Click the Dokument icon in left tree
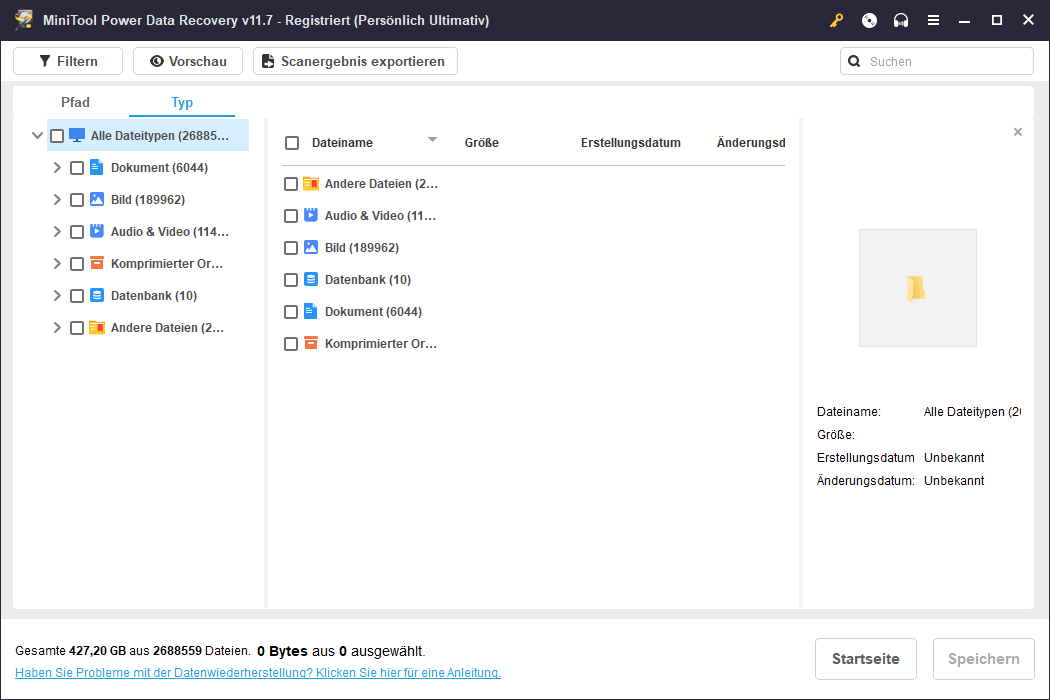Image resolution: width=1050 pixels, height=700 pixels. pos(96,167)
